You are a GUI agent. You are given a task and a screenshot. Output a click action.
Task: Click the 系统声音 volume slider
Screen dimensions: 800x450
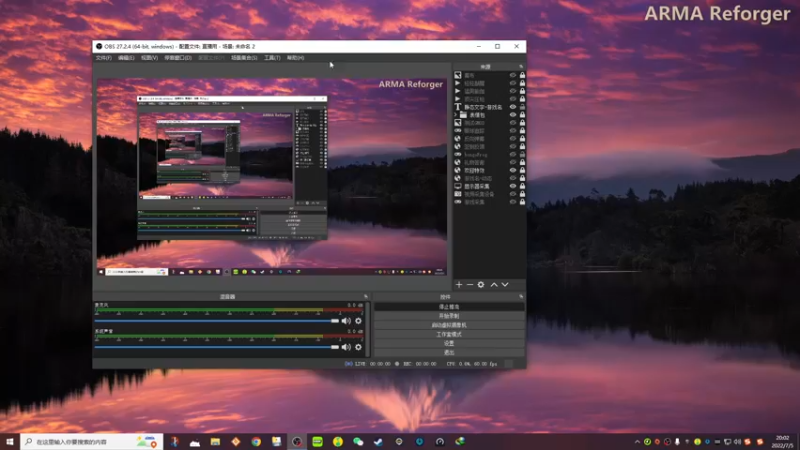(217, 347)
